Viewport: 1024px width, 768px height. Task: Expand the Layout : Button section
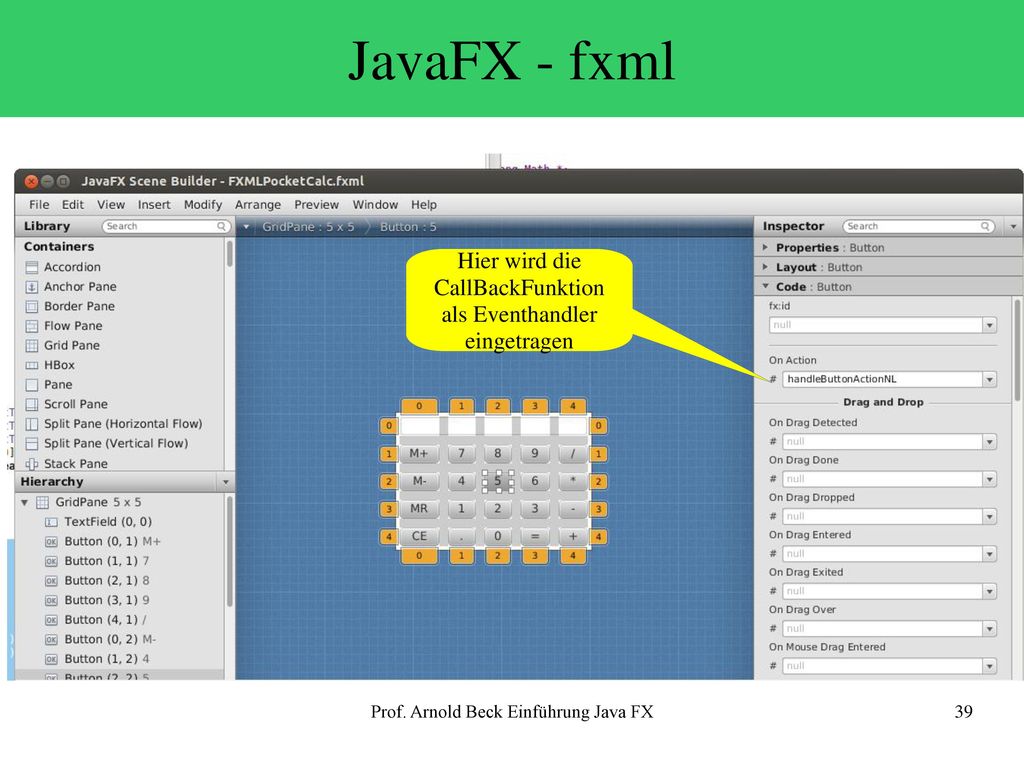(x=765, y=267)
